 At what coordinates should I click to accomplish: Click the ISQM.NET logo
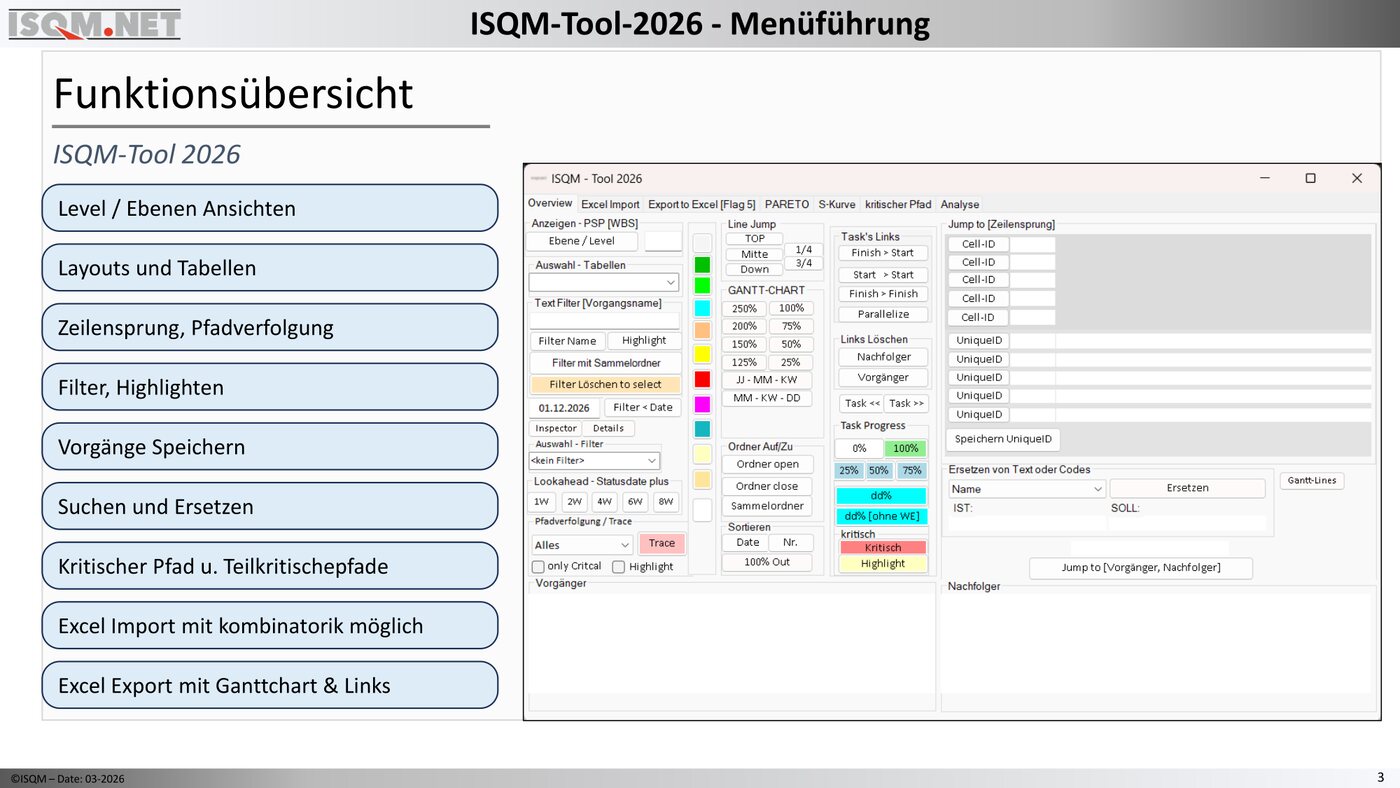coord(93,24)
